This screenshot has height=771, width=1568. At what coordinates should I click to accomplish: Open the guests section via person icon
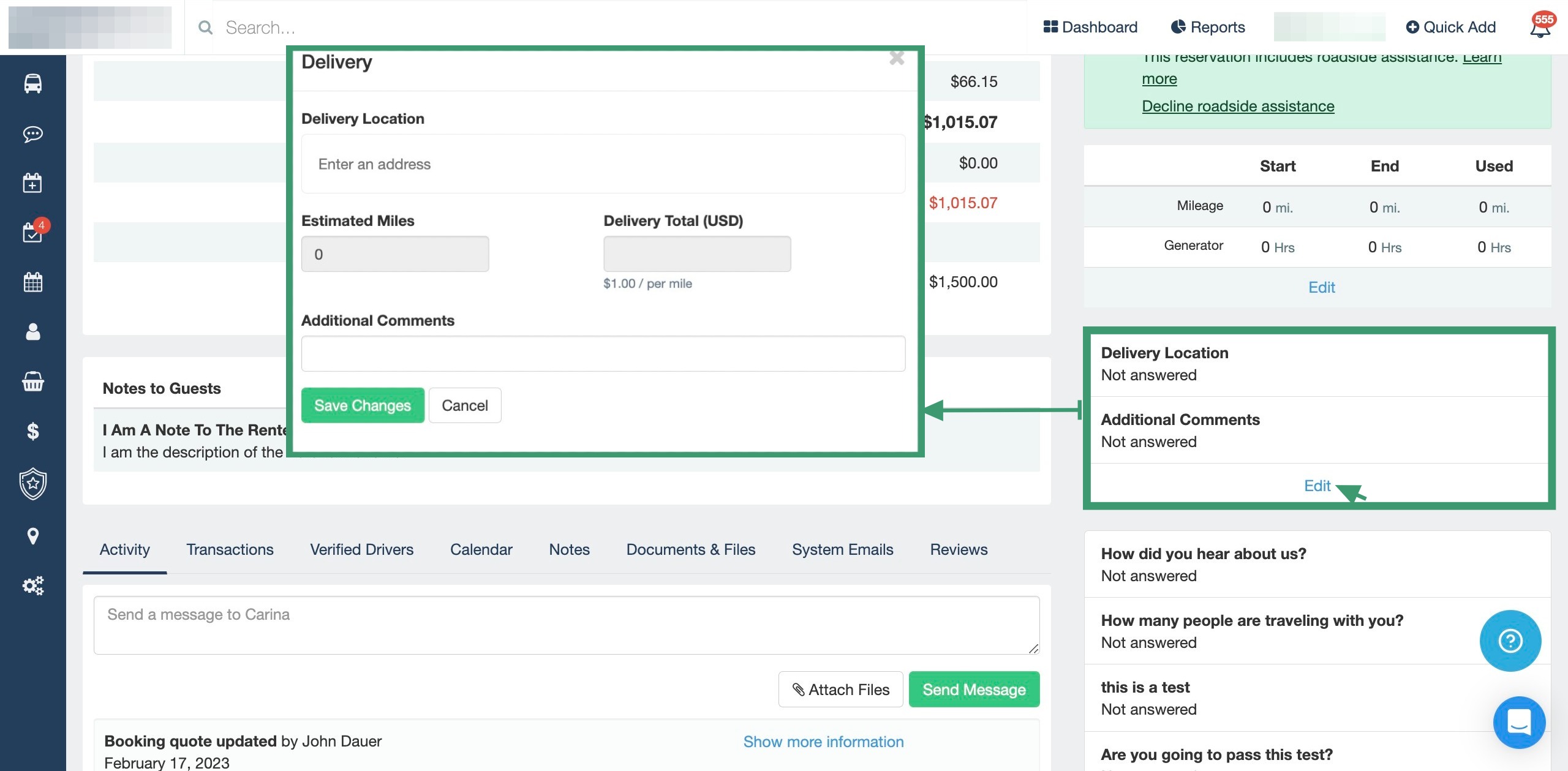32,331
